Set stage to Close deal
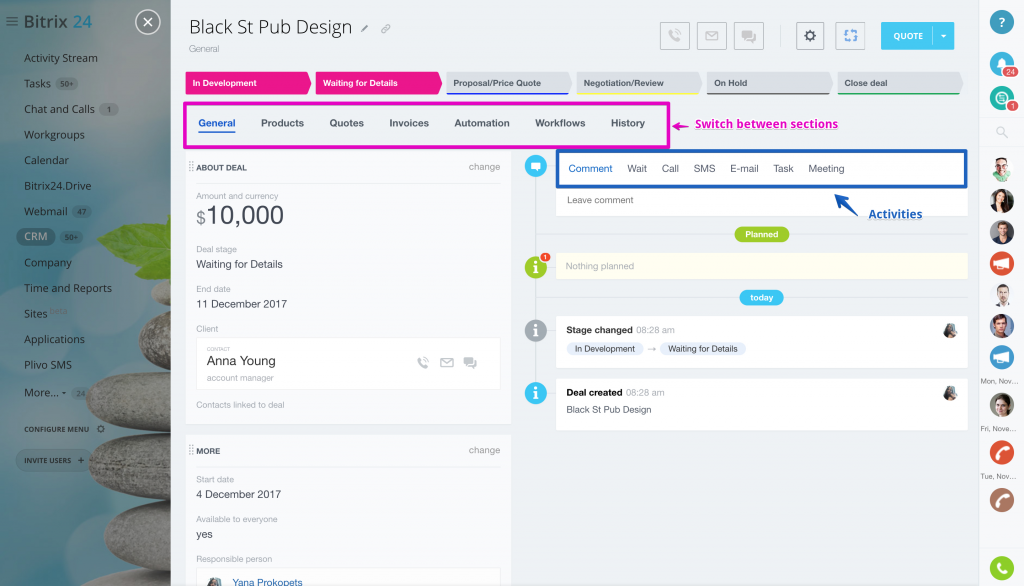The width and height of the screenshot is (1024, 586). (900, 83)
